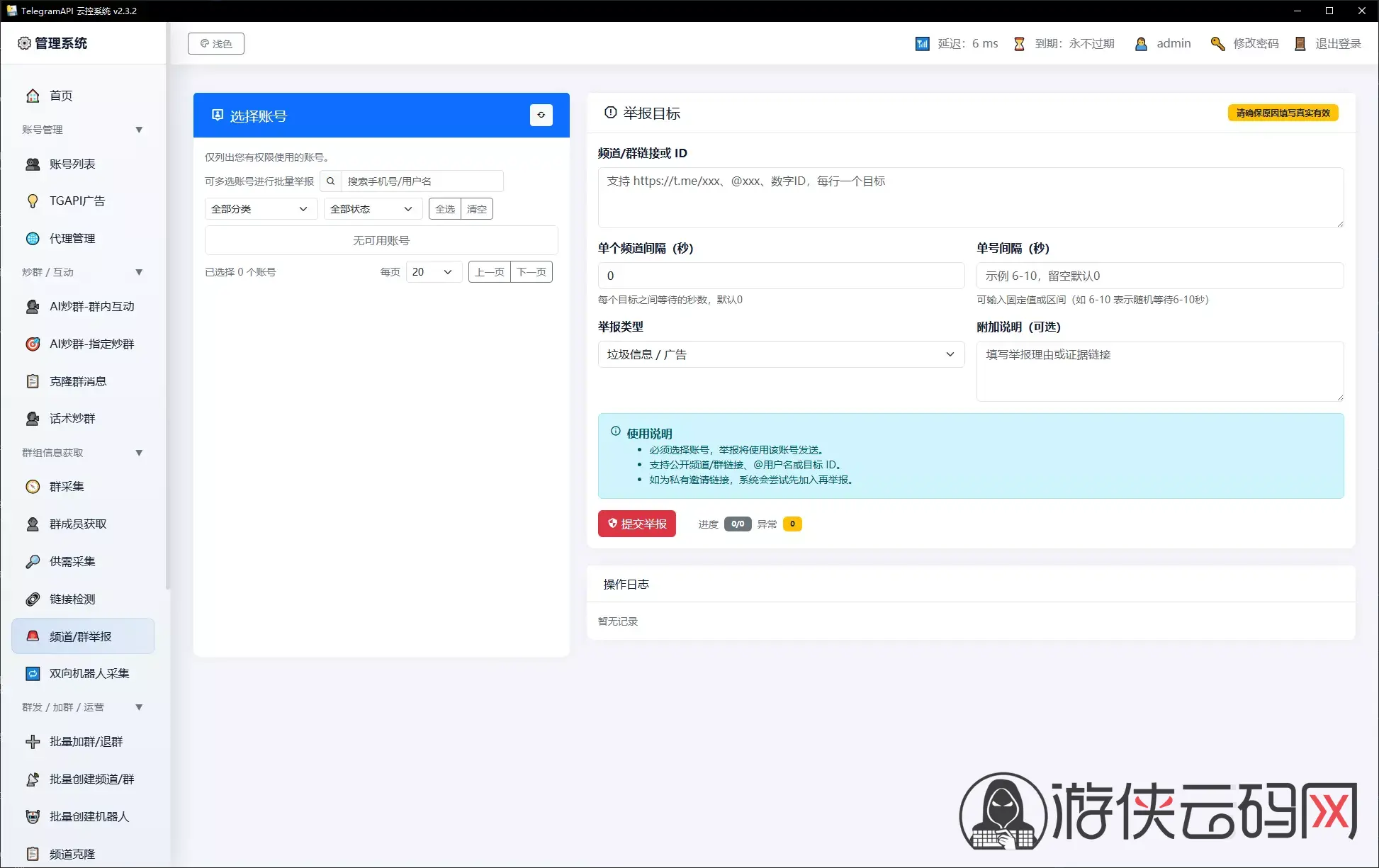Click the 代理管理 globe icon
The width and height of the screenshot is (1379, 868).
[x=33, y=239]
